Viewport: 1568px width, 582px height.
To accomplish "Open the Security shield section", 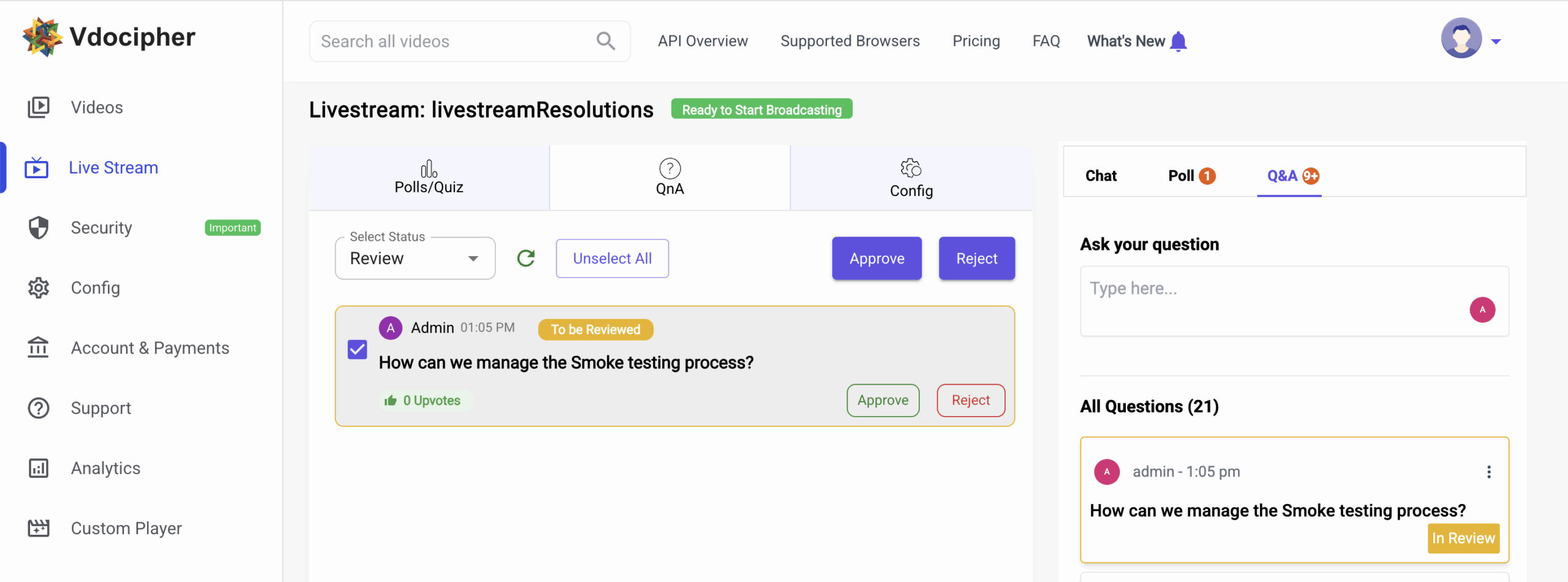I will point(101,228).
